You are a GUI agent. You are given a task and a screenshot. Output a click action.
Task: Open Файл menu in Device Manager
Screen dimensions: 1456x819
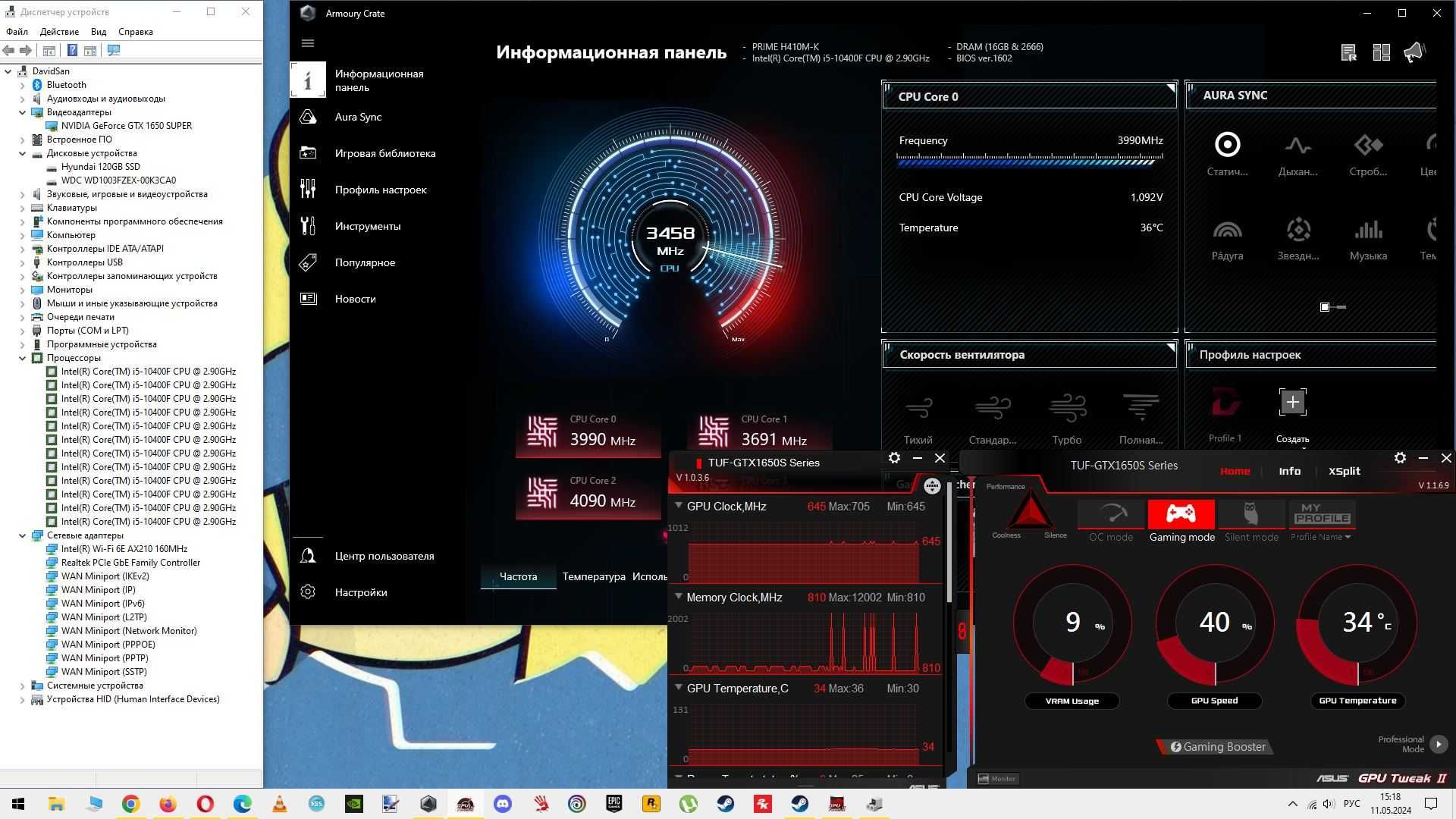(x=17, y=32)
